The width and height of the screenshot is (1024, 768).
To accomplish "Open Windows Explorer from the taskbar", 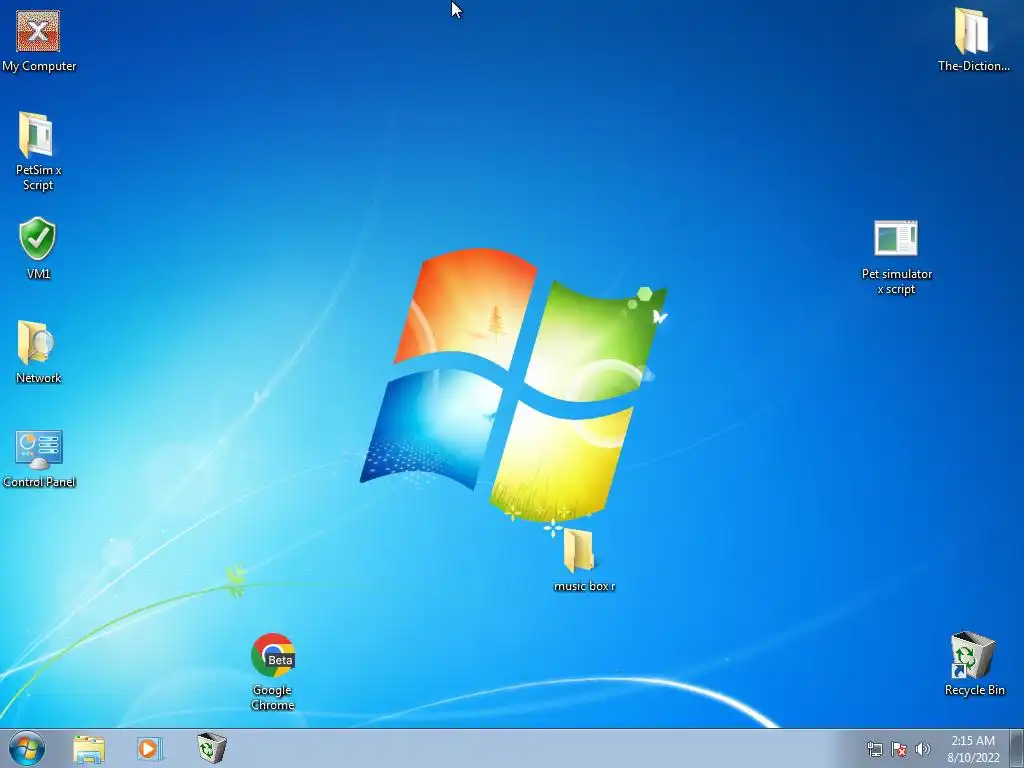I will [x=89, y=749].
